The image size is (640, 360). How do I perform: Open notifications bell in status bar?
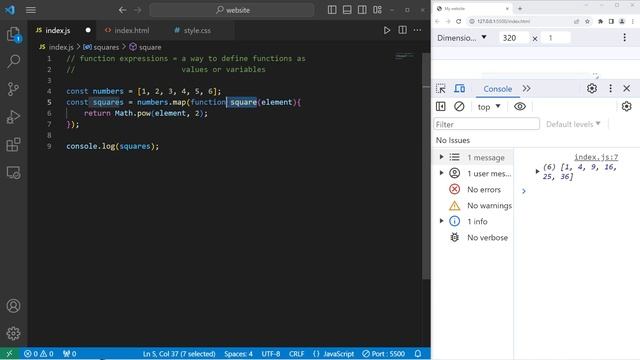[x=418, y=353]
